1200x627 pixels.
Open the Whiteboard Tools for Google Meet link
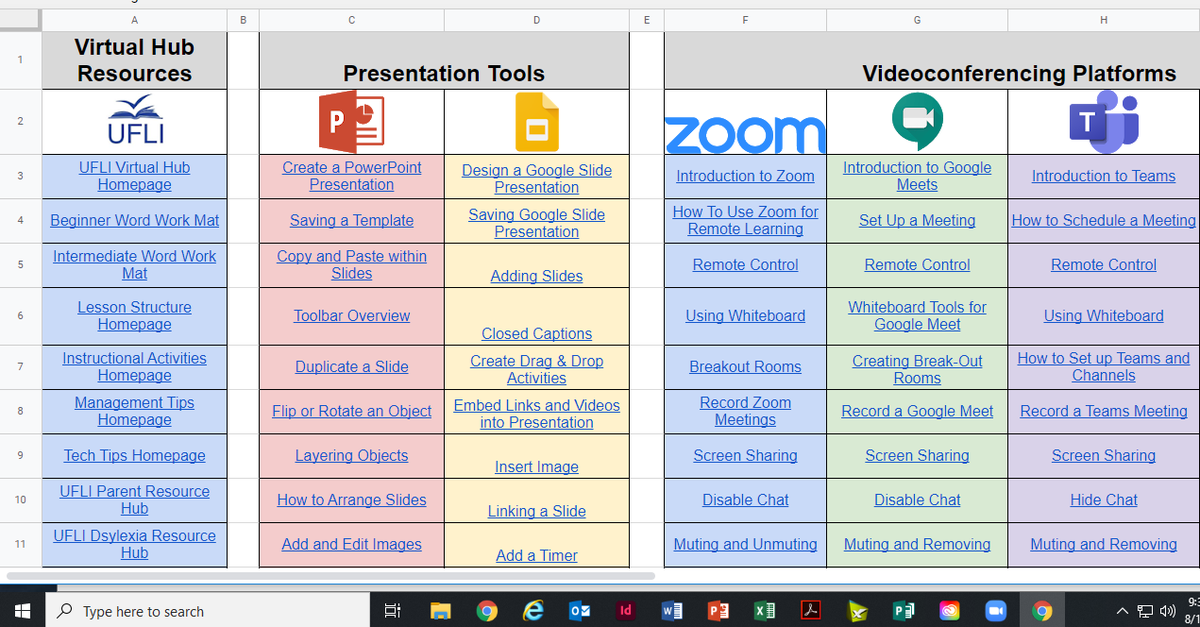click(917, 316)
